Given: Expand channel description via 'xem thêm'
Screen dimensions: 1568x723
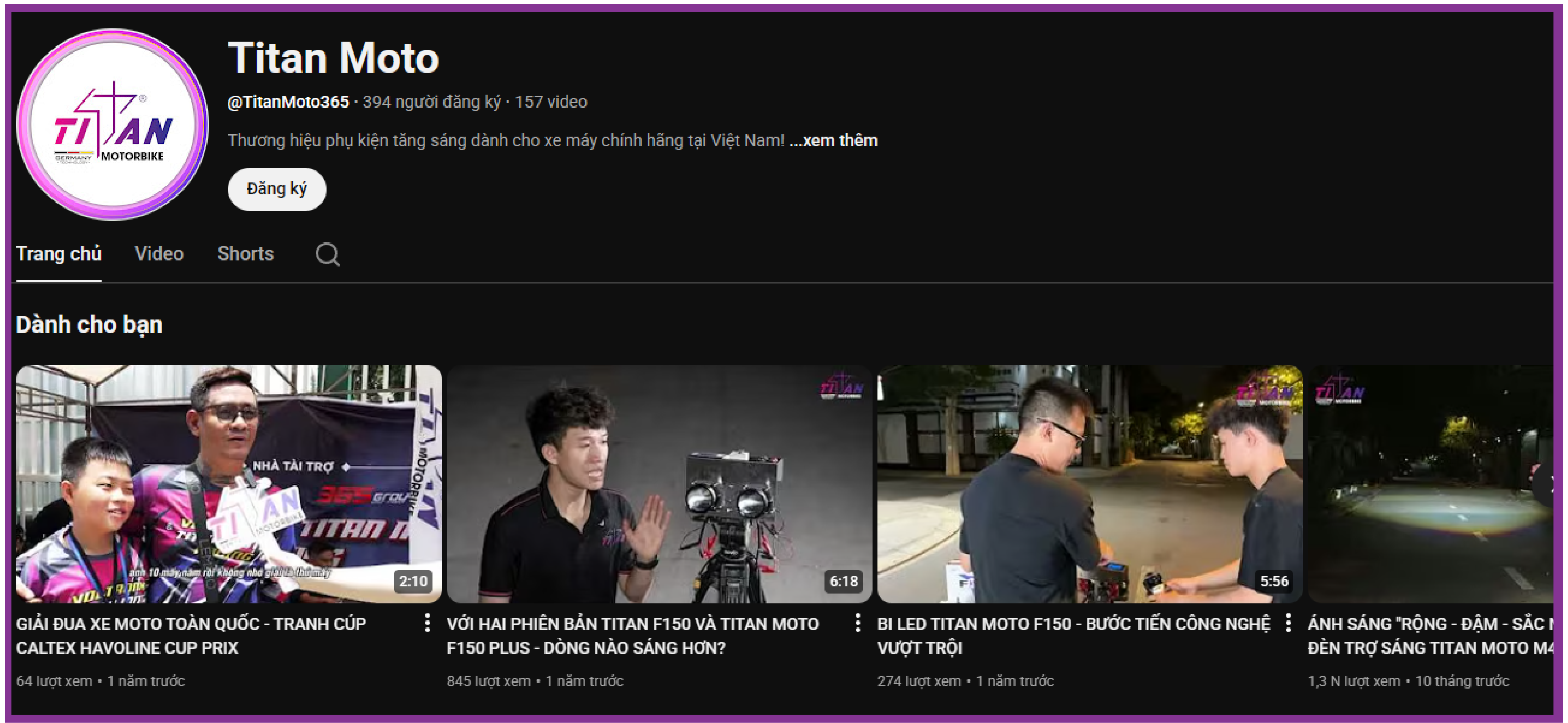Looking at the screenshot, I should coord(833,140).
